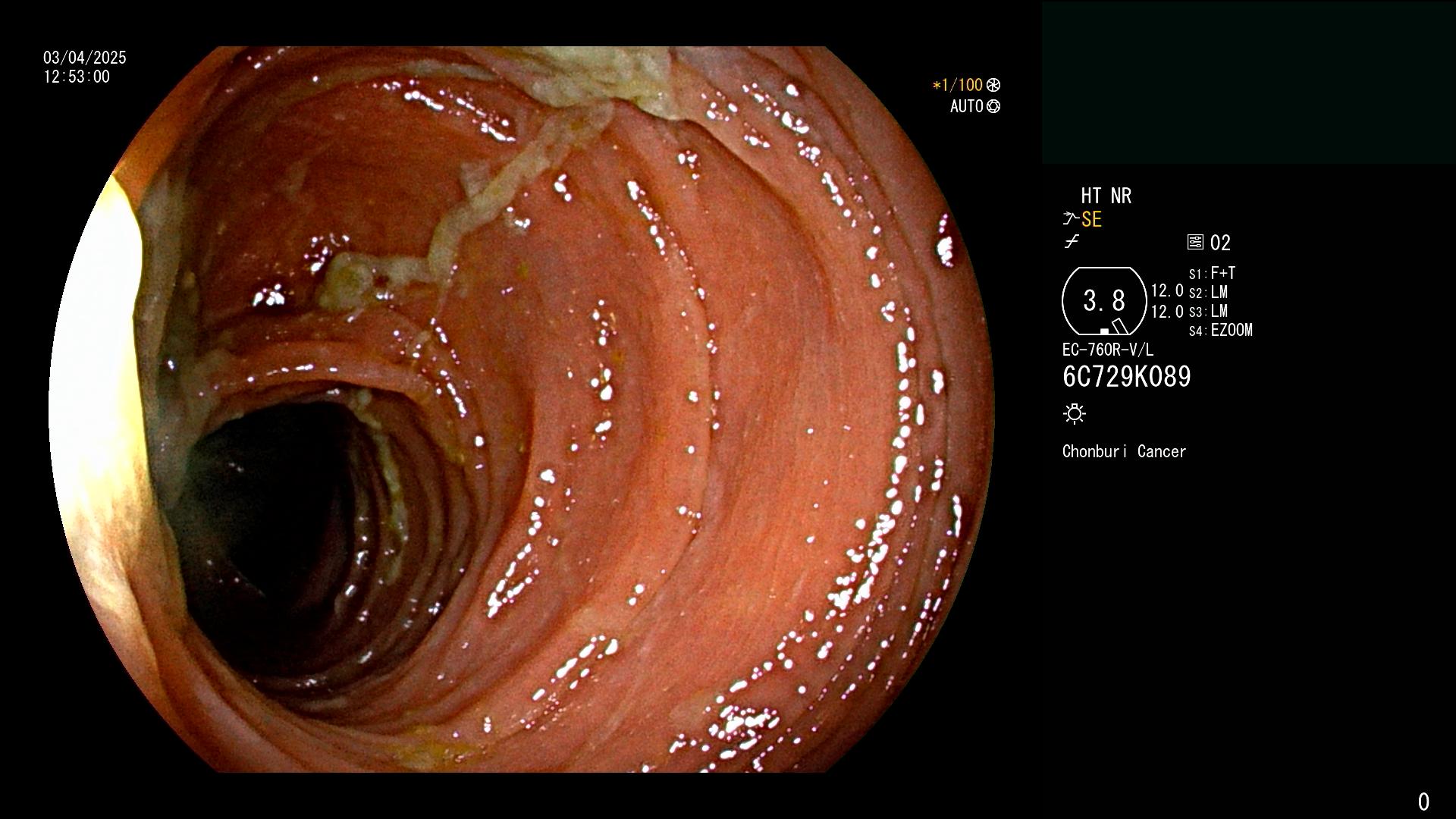This screenshot has height=819, width=1456.
Task: Click the date text 03/04/2025
Action: [85, 58]
